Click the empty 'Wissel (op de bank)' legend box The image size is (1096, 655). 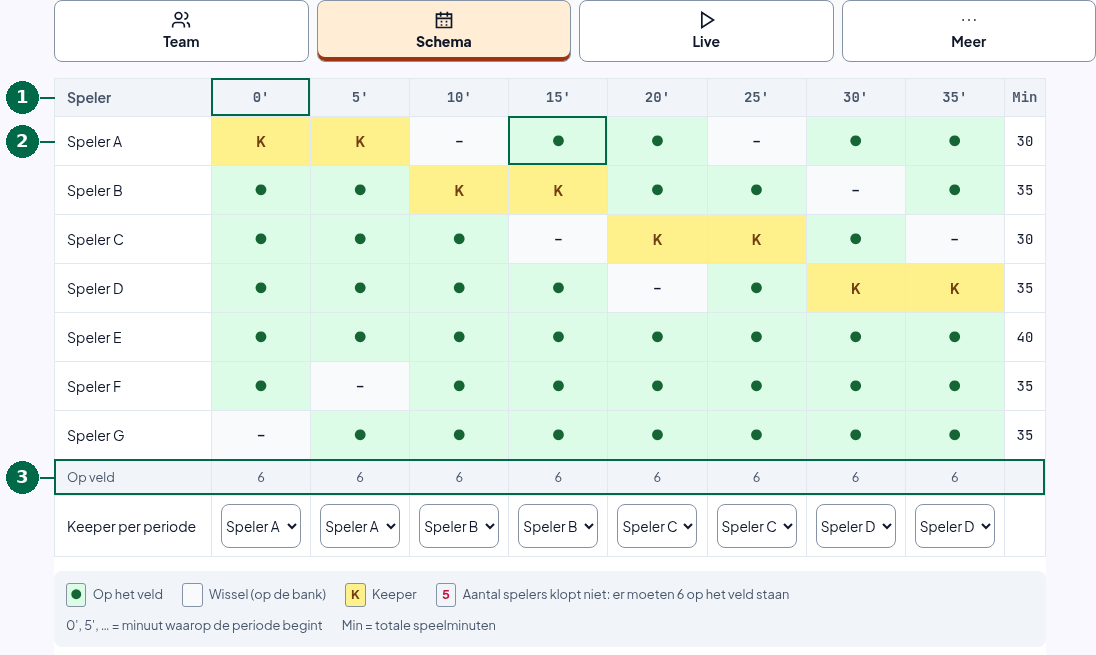pos(192,595)
